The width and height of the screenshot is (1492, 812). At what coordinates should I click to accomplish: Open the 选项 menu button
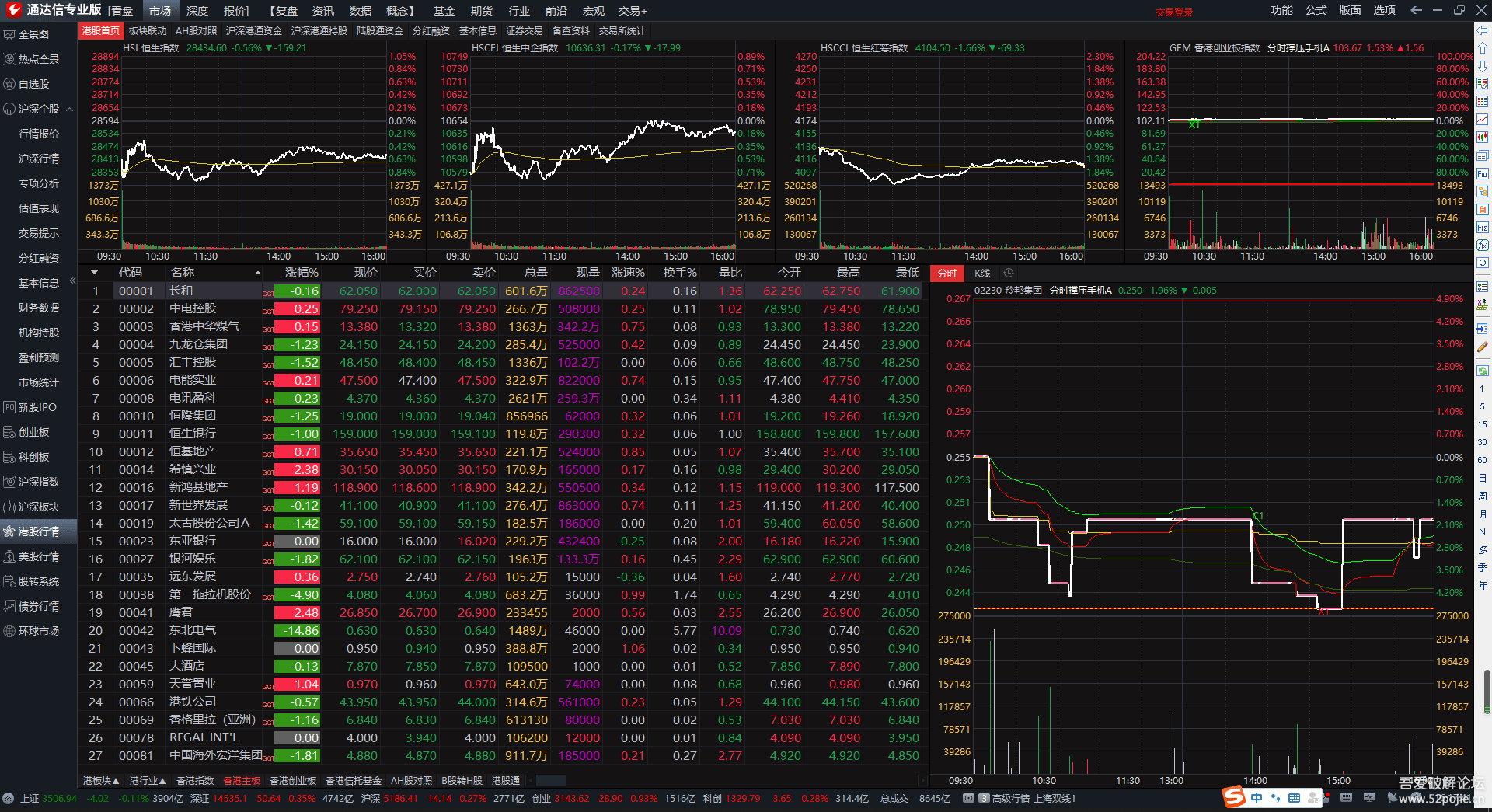pos(1385,10)
